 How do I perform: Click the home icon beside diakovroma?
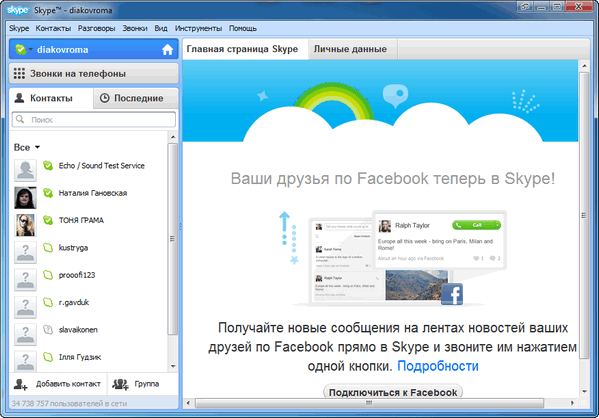(x=167, y=50)
